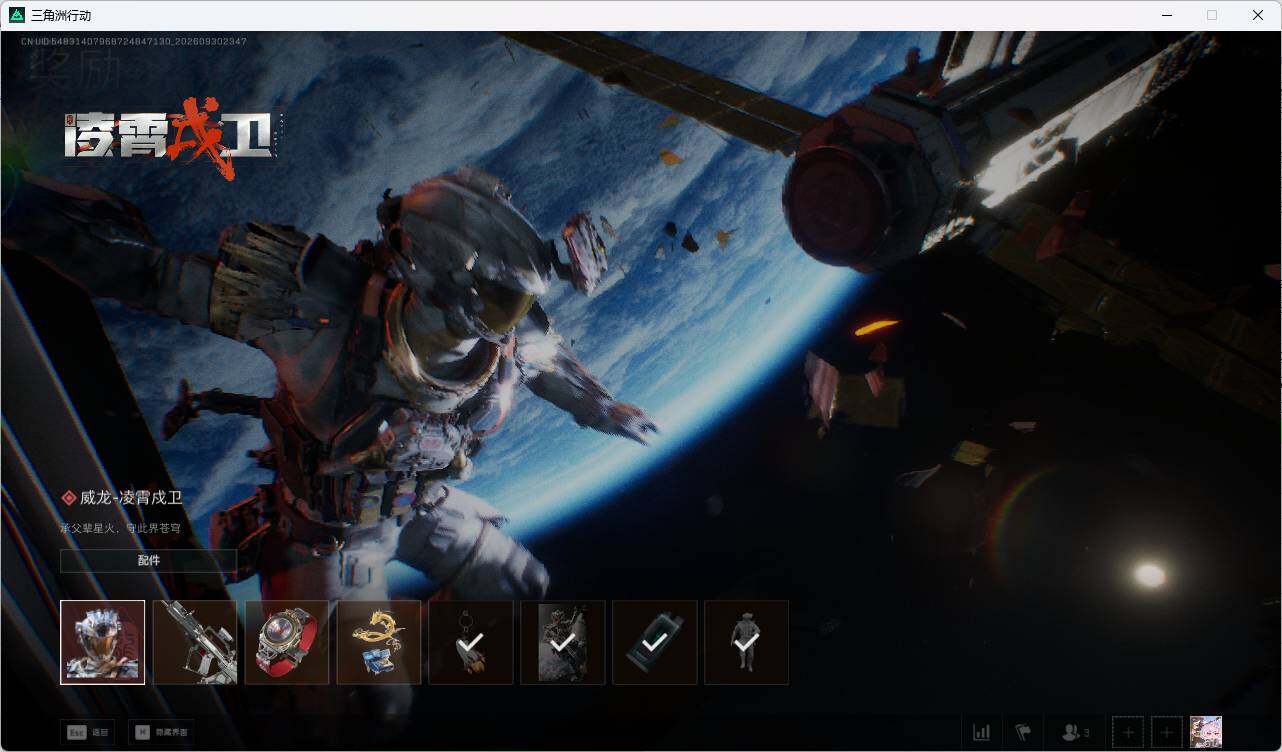Image resolution: width=1282 pixels, height=752 pixels.
Task: Select the checked poster card reward
Action: (563, 642)
